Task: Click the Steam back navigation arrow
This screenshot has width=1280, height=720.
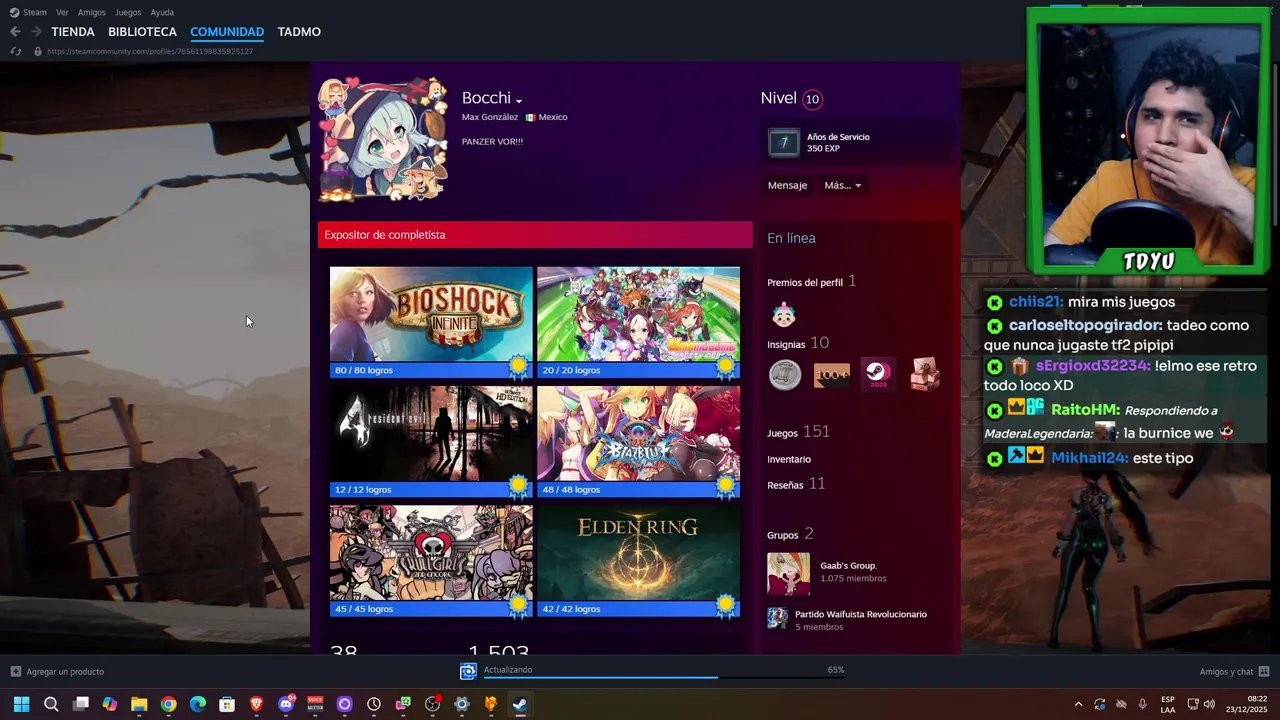Action: coord(15,32)
